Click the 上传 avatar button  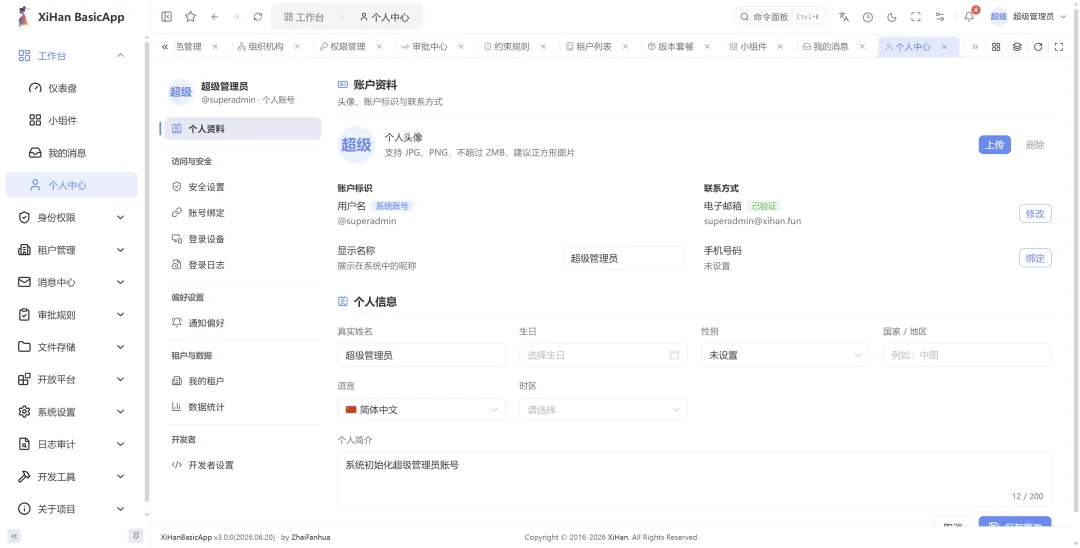pos(995,145)
